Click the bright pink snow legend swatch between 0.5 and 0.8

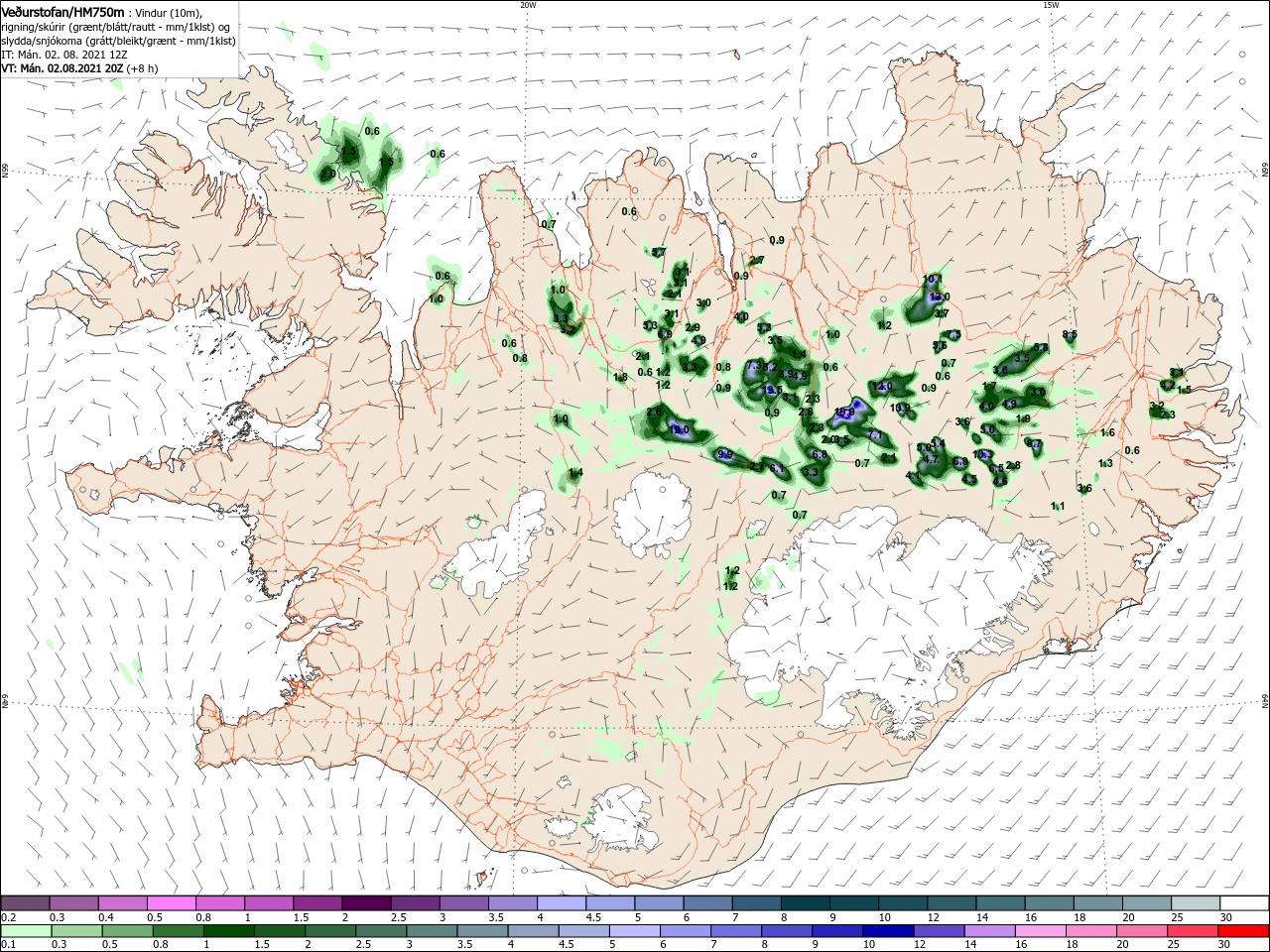point(172,903)
